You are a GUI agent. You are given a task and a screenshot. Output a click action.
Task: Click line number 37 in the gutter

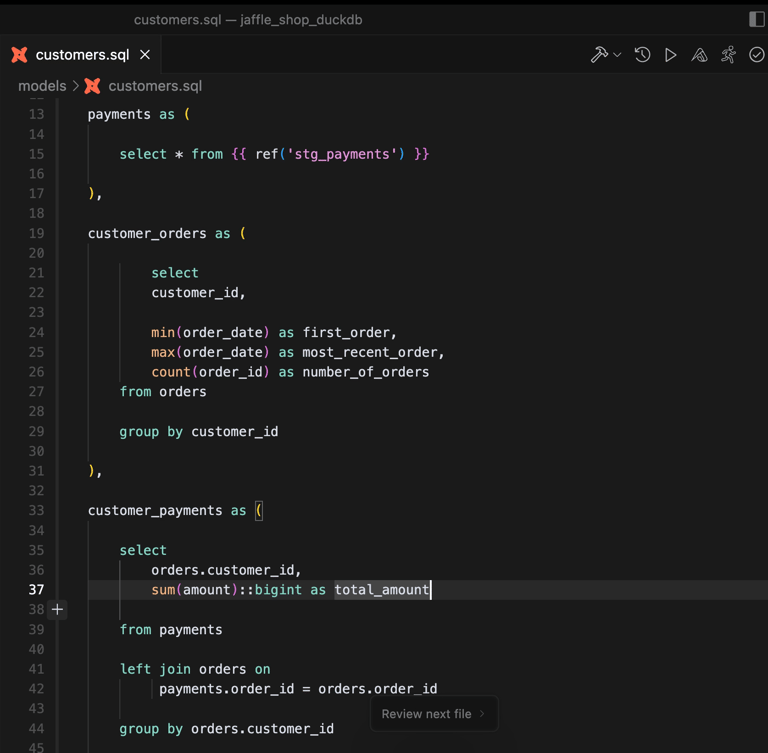36,589
